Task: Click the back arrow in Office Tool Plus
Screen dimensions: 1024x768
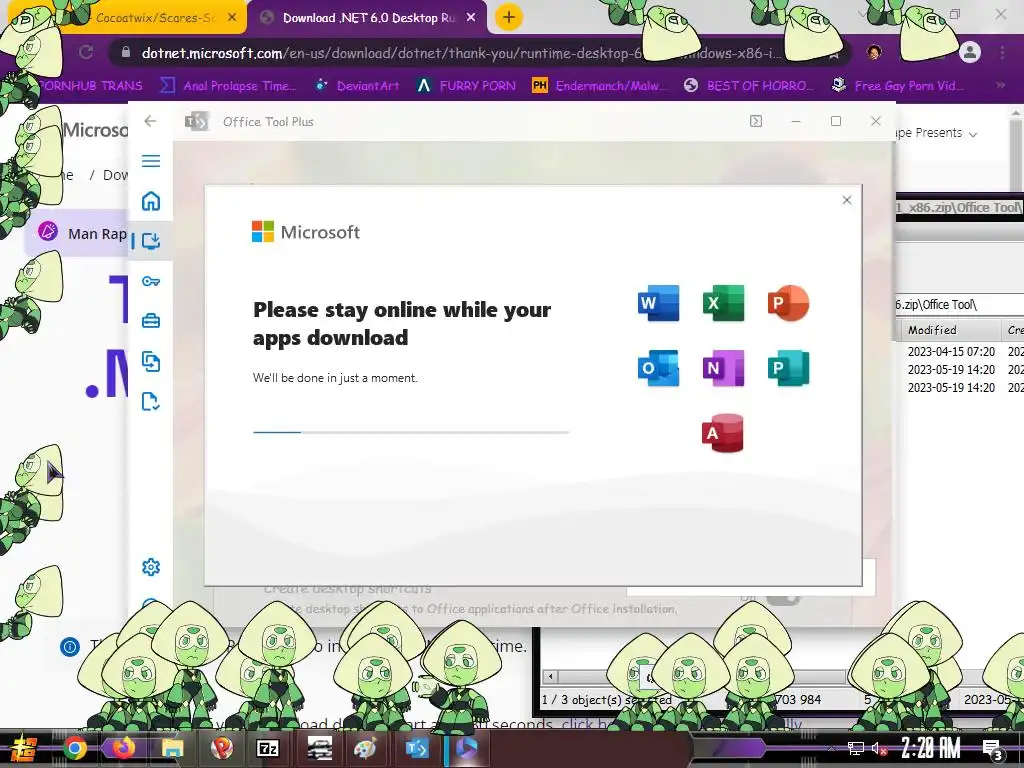Action: click(x=150, y=121)
